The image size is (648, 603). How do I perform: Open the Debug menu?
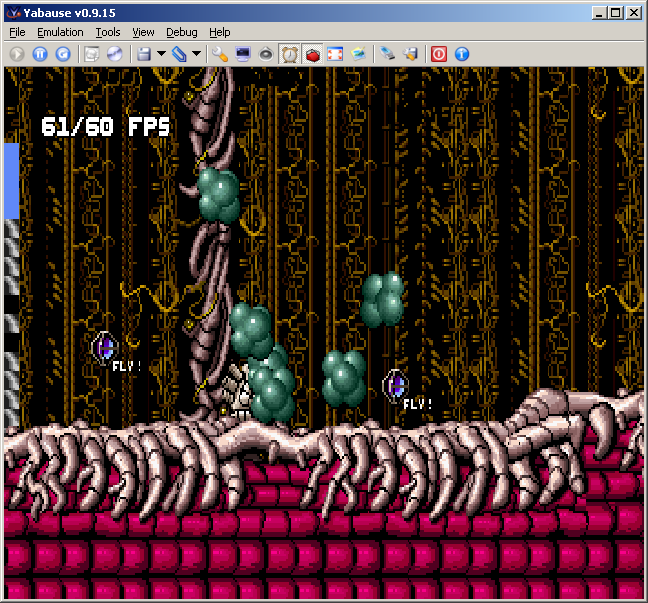(x=182, y=32)
